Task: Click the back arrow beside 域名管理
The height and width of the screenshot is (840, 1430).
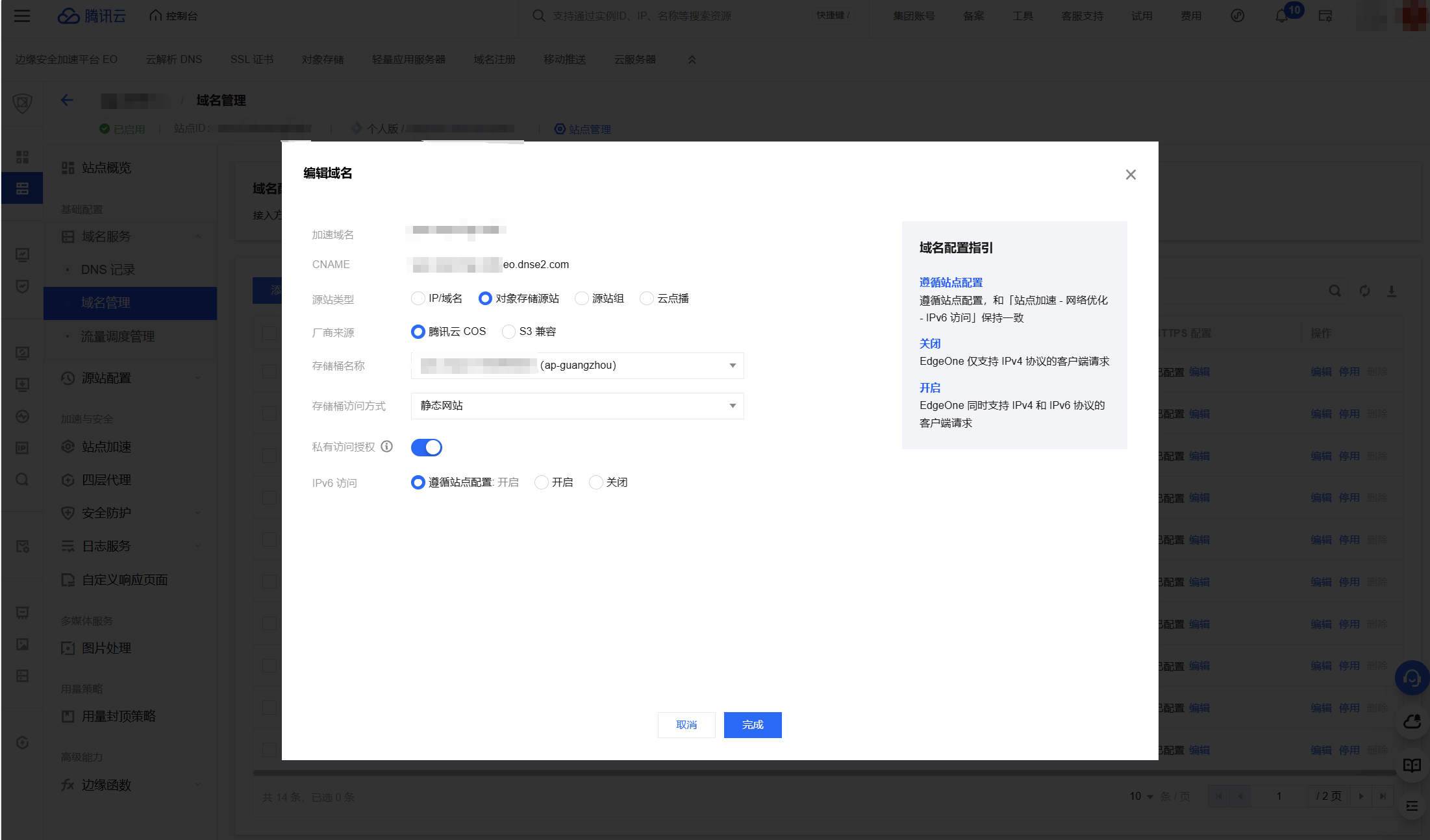Action: point(67,100)
